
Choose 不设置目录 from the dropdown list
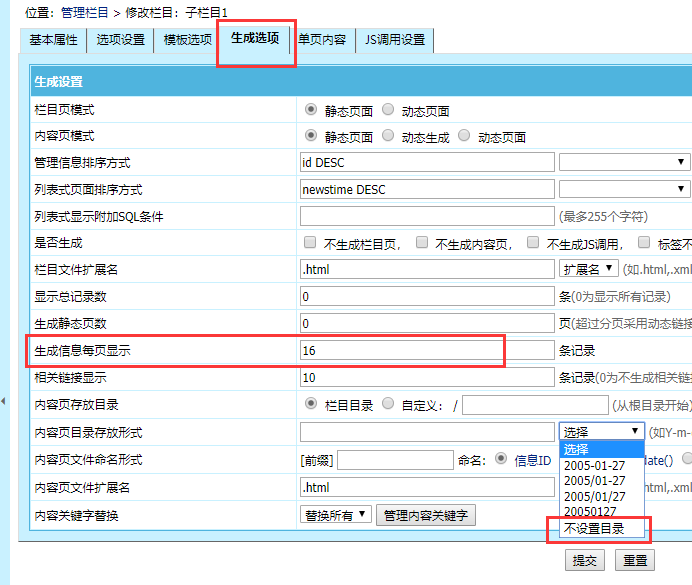[x=594, y=528]
